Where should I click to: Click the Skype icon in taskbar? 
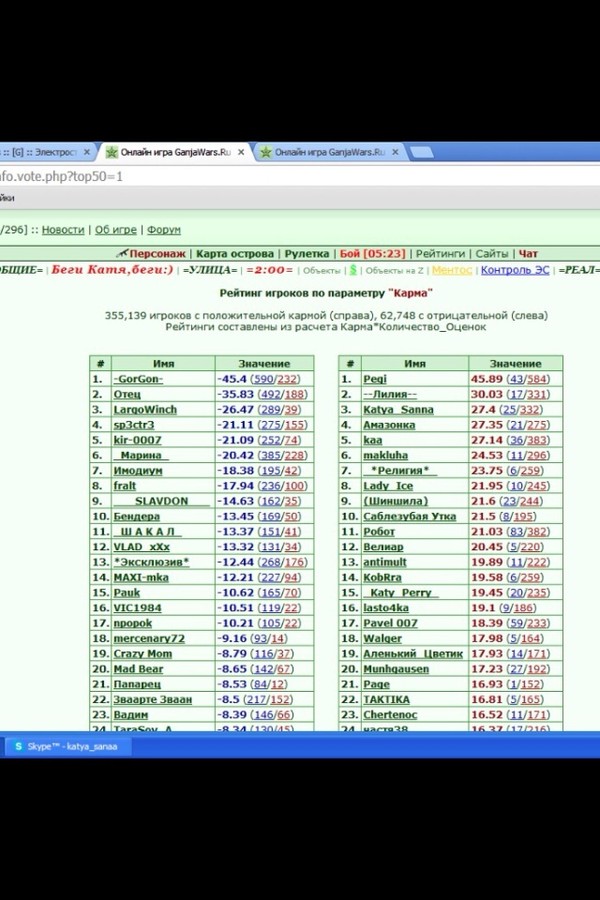point(19,746)
